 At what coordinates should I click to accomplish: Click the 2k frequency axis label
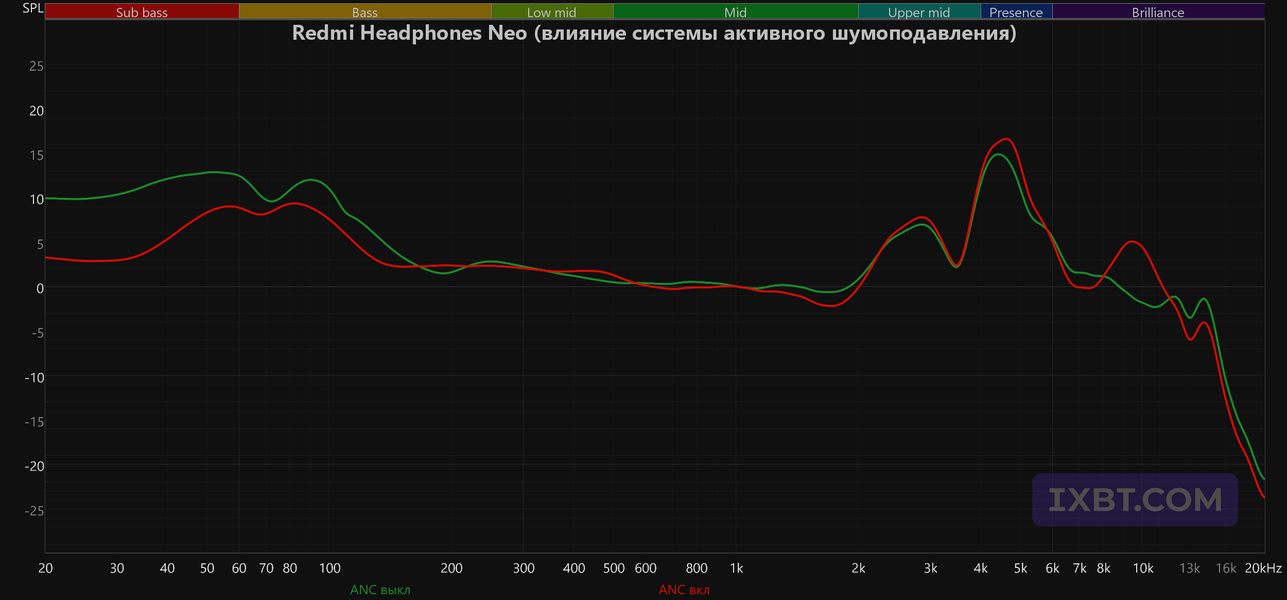click(858, 568)
